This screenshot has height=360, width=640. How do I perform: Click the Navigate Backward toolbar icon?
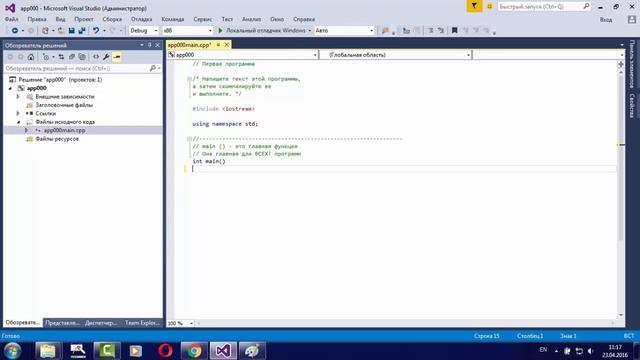coord(15,31)
